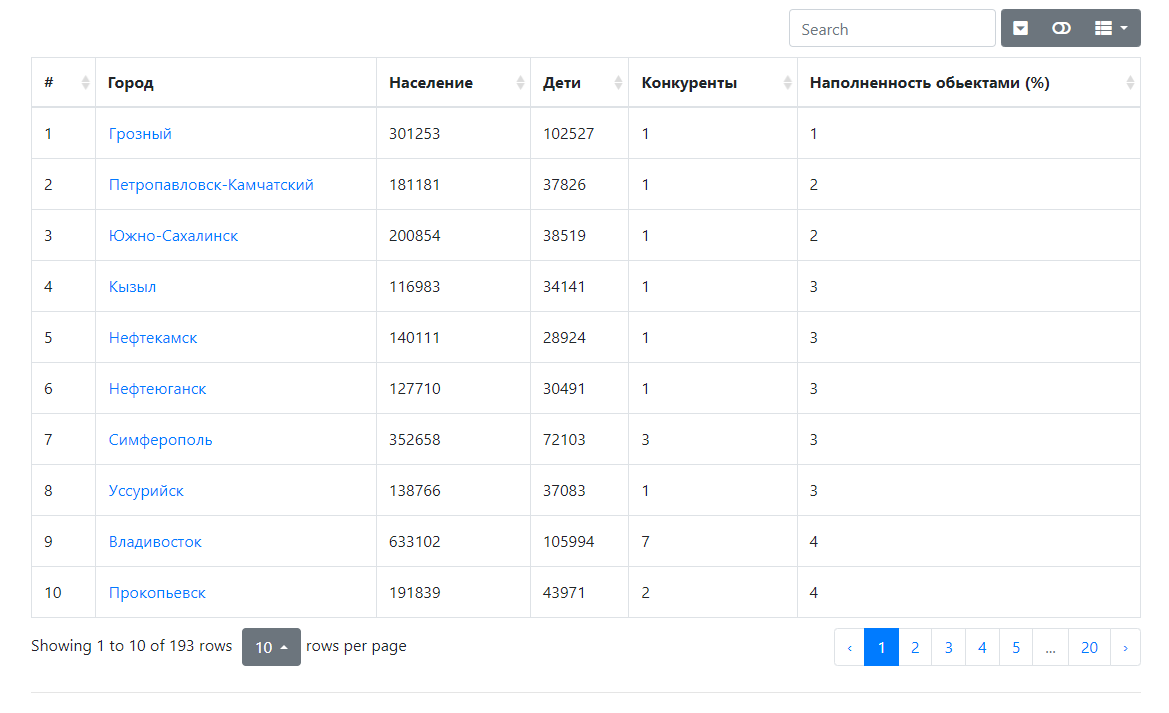The image size is (1169, 713).
Task: Sort table by Конкуренты column
Action: point(713,83)
